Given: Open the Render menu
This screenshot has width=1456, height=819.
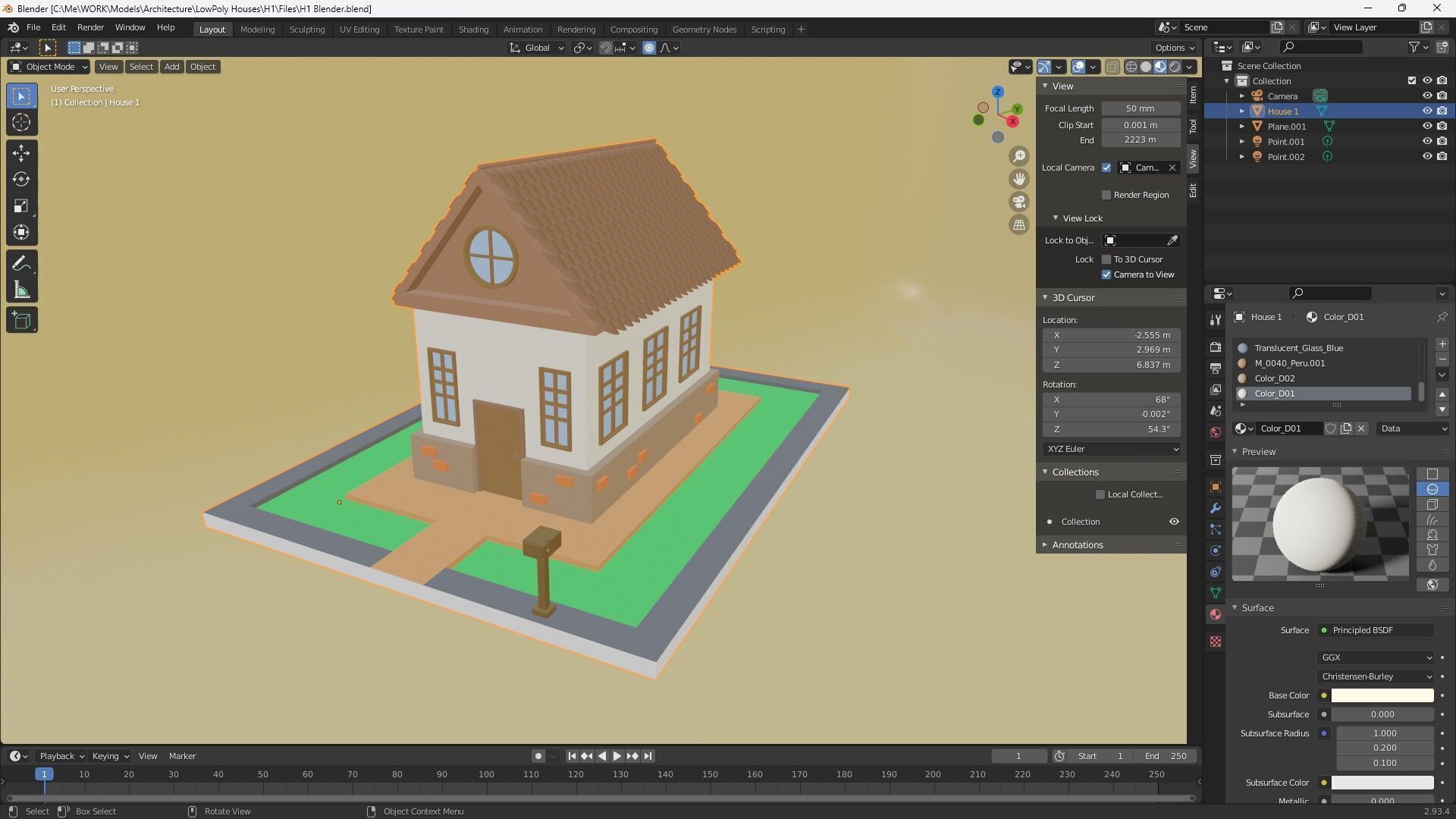Looking at the screenshot, I should coord(90,27).
